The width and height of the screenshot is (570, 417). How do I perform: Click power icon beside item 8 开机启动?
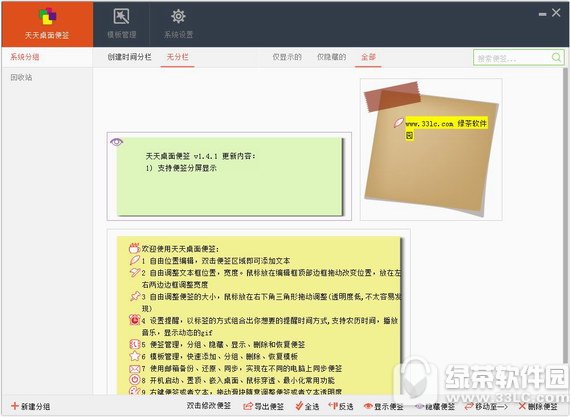(135, 380)
